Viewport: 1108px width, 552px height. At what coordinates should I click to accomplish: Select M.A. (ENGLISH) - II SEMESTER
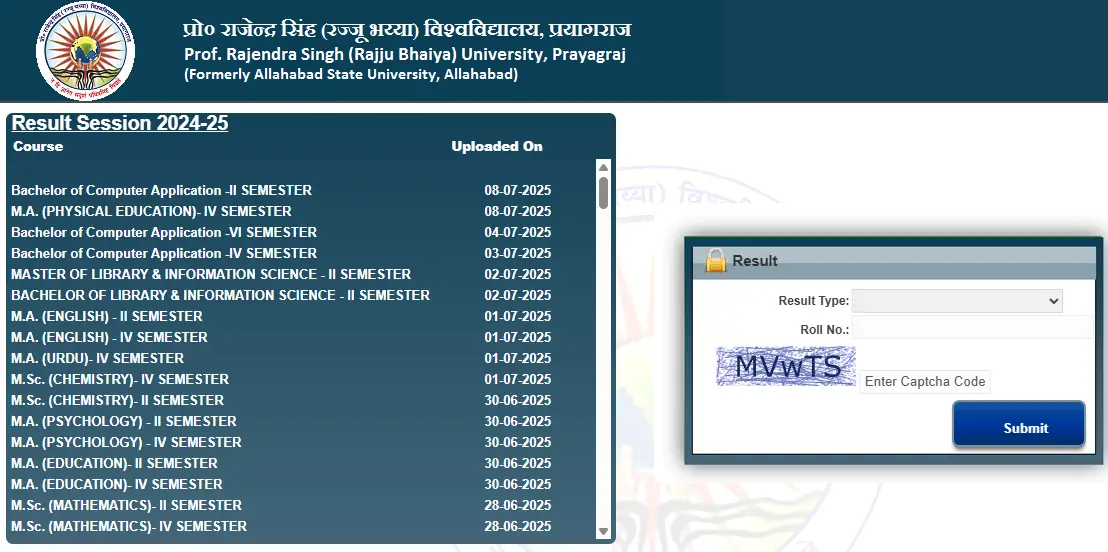click(x=107, y=316)
